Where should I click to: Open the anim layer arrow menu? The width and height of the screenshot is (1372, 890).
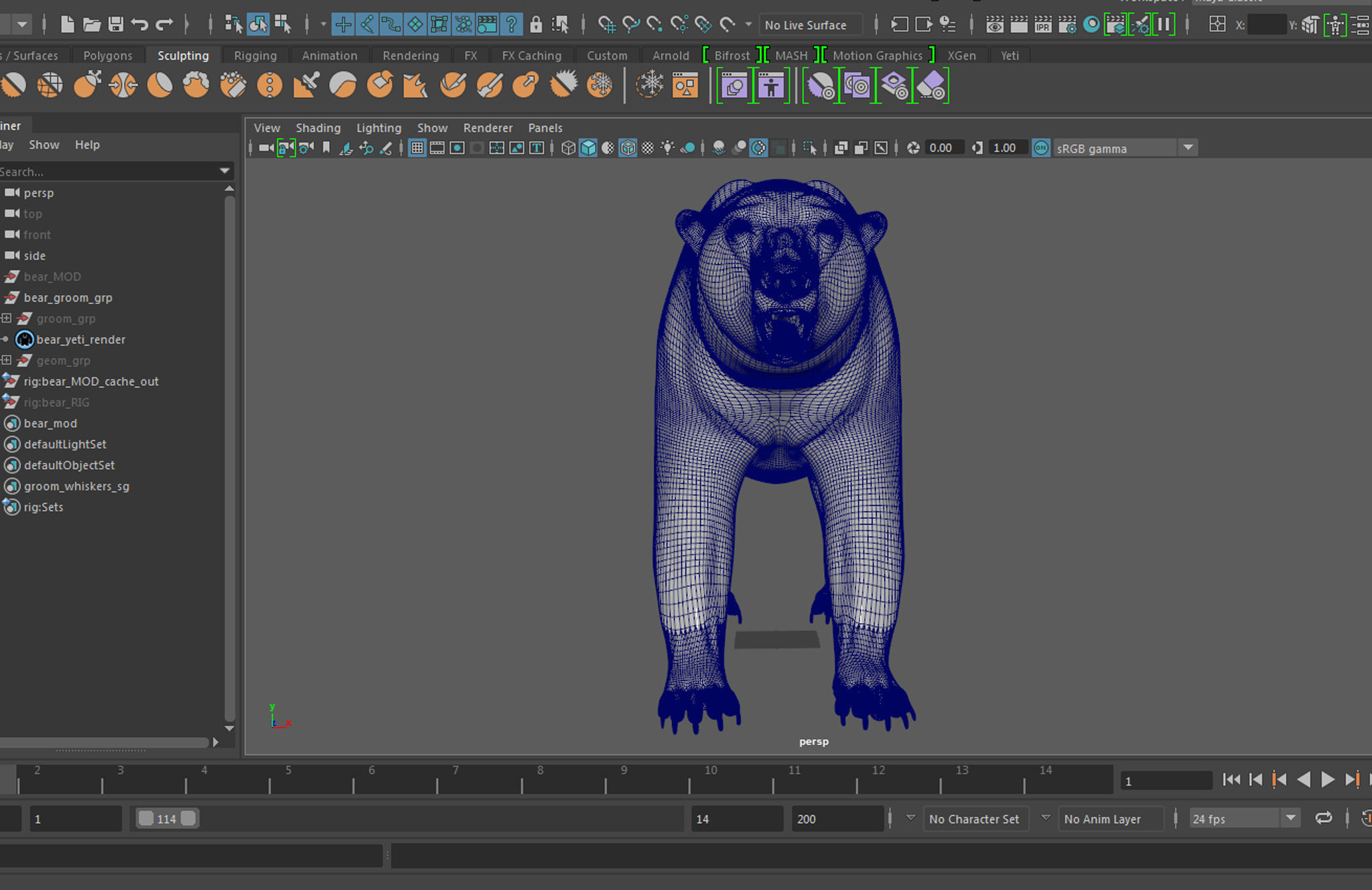point(1045,818)
